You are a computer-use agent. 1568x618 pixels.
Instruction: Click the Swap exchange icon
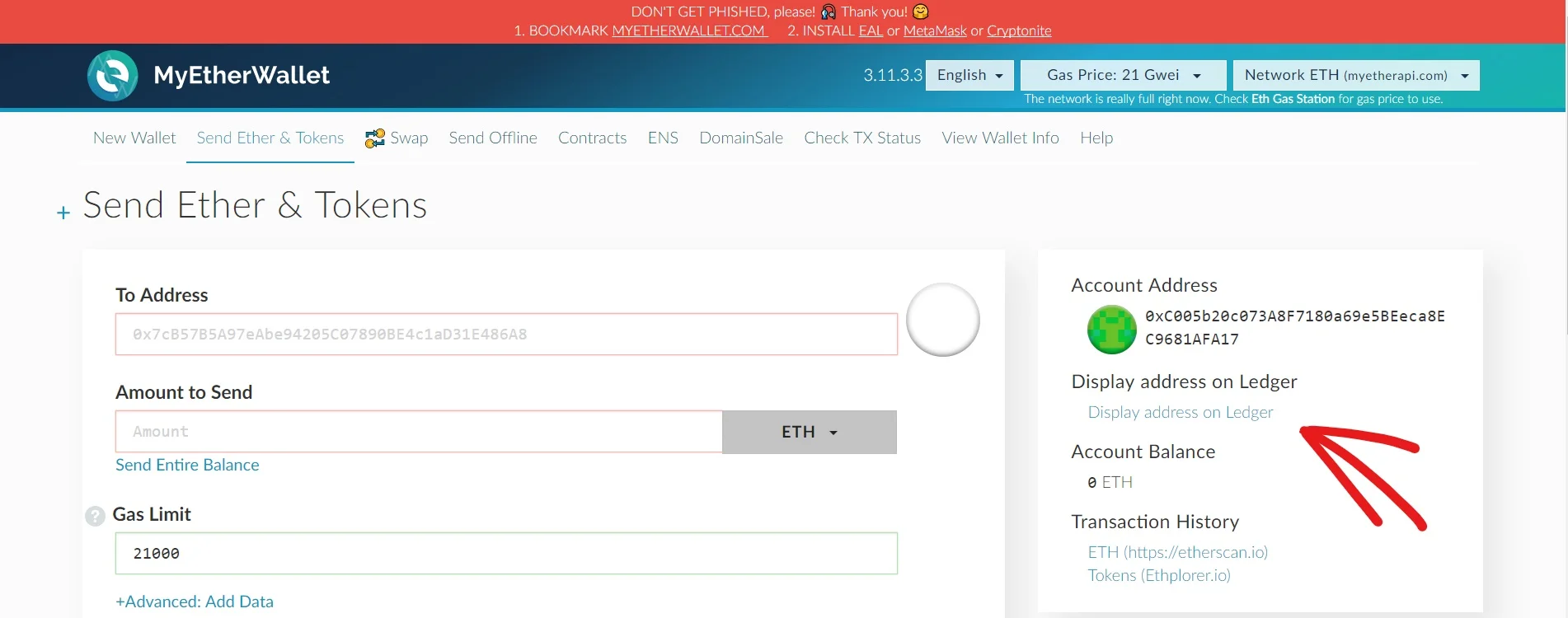click(x=375, y=138)
